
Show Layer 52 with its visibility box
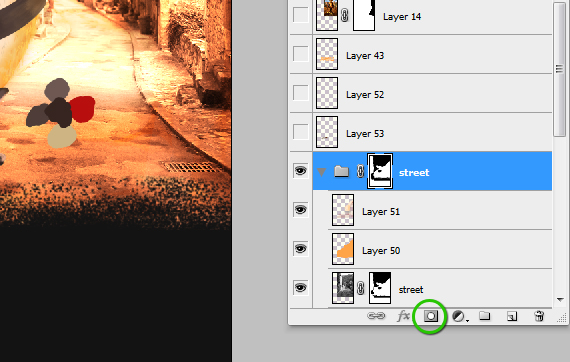pos(301,93)
